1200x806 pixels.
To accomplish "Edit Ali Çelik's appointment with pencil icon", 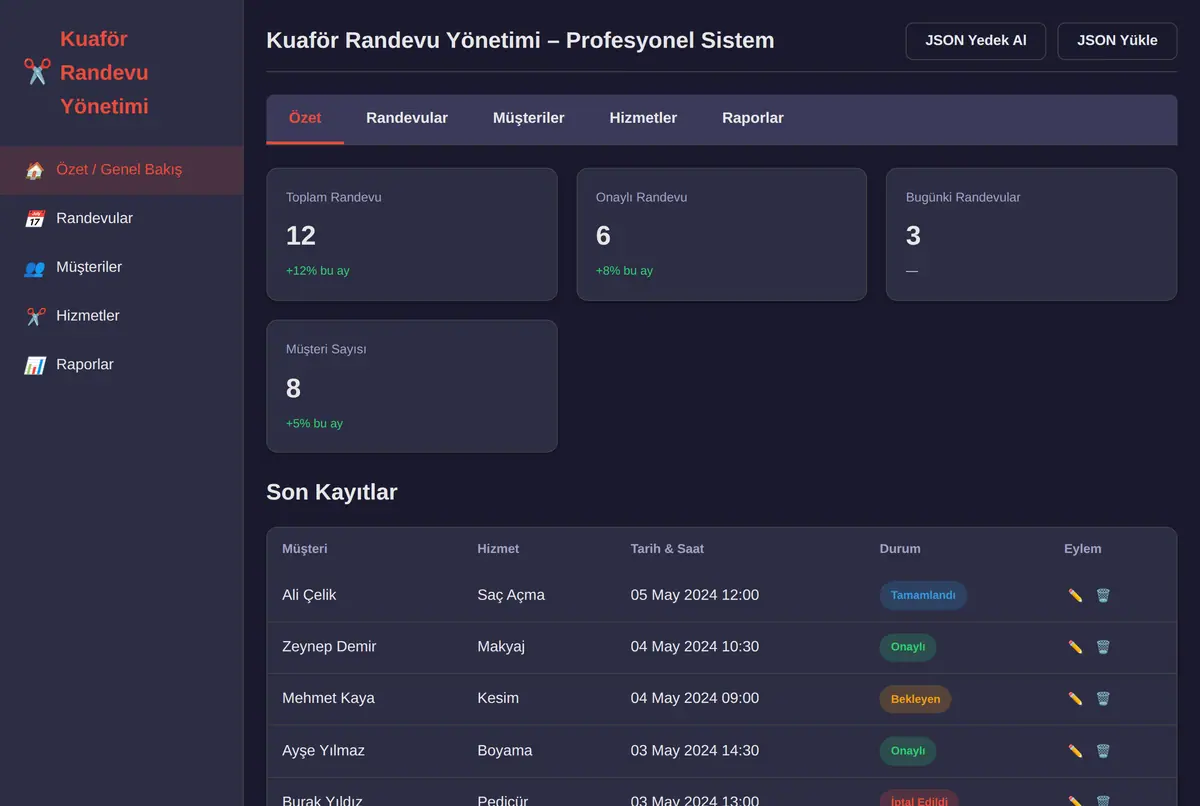I will coord(1075,595).
